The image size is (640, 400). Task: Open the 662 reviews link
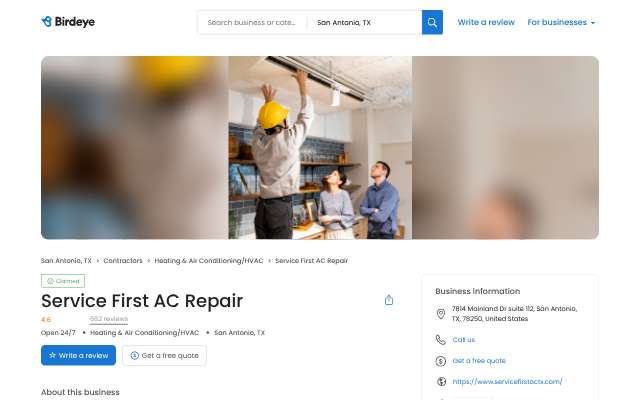tap(109, 319)
